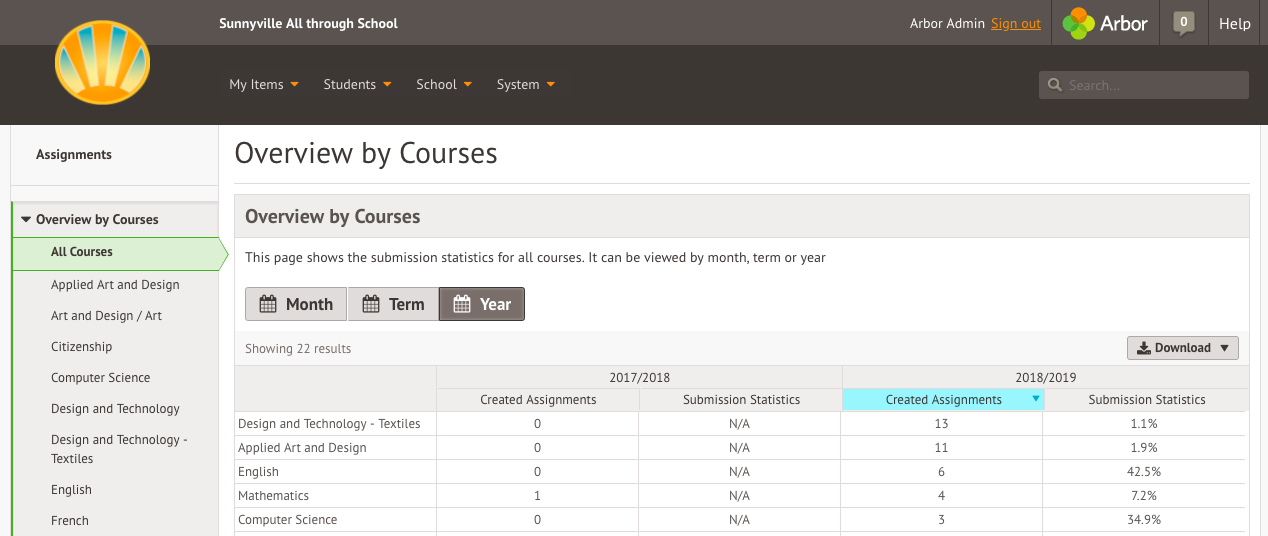This screenshot has height=536, width=1268.
Task: Click the calendar icon on Term
Action: [x=371, y=305]
